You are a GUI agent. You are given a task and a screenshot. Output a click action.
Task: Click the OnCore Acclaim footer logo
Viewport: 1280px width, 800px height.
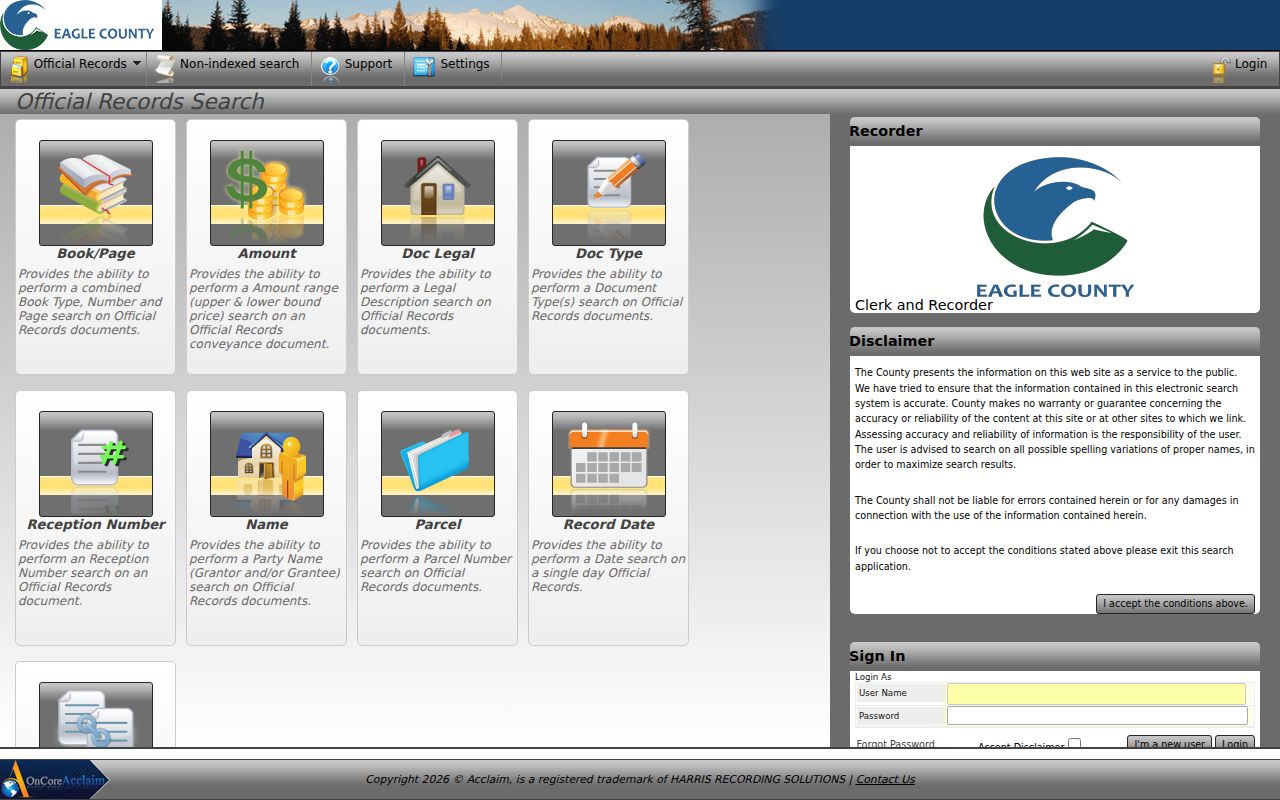[55, 779]
